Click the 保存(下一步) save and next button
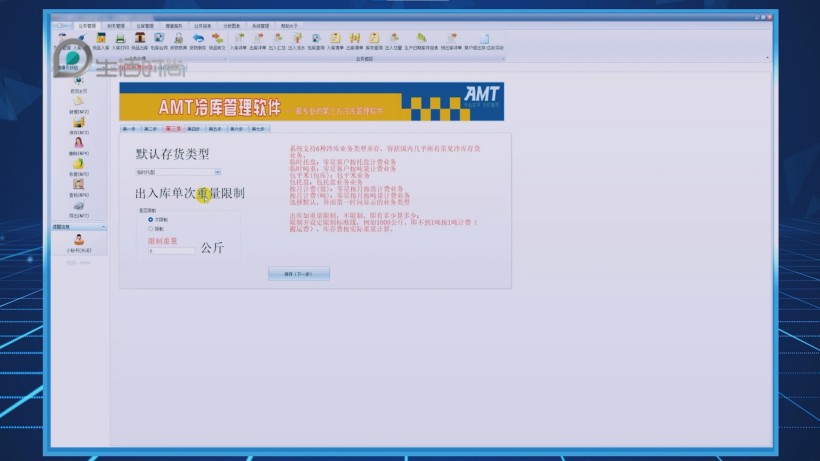 [x=299, y=274]
